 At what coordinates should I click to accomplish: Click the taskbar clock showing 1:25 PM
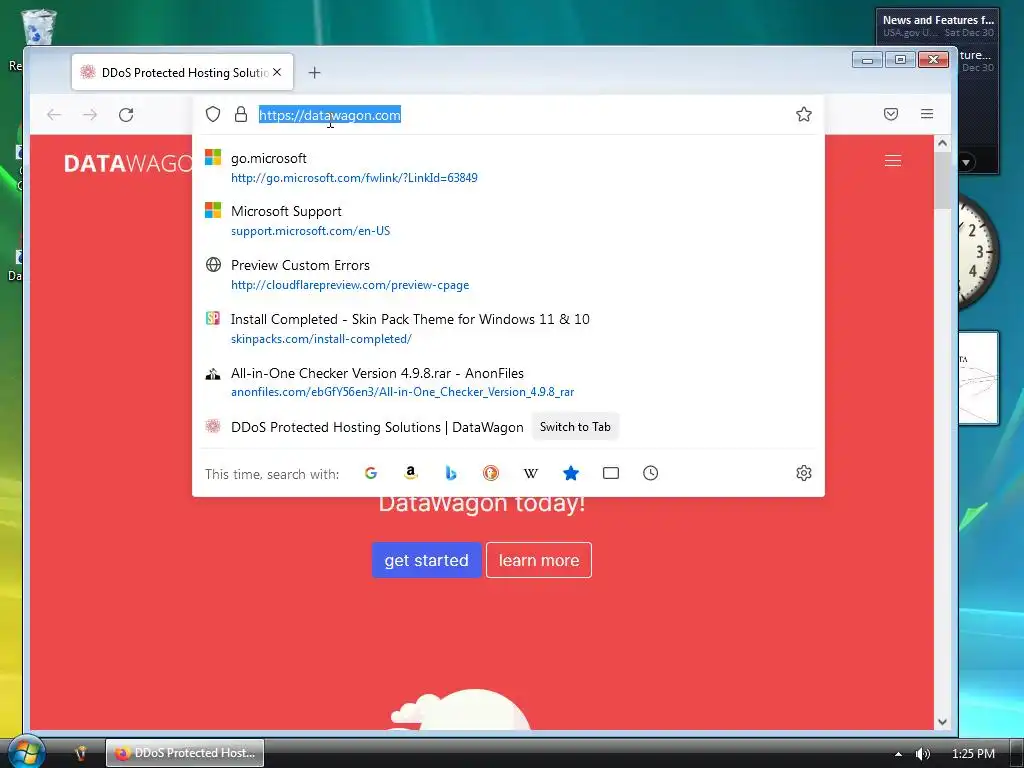point(973,754)
